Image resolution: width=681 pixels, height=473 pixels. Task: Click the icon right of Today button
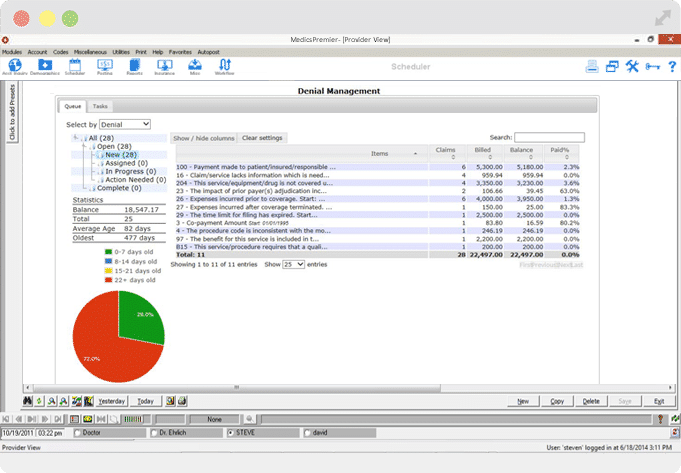[x=170, y=401]
